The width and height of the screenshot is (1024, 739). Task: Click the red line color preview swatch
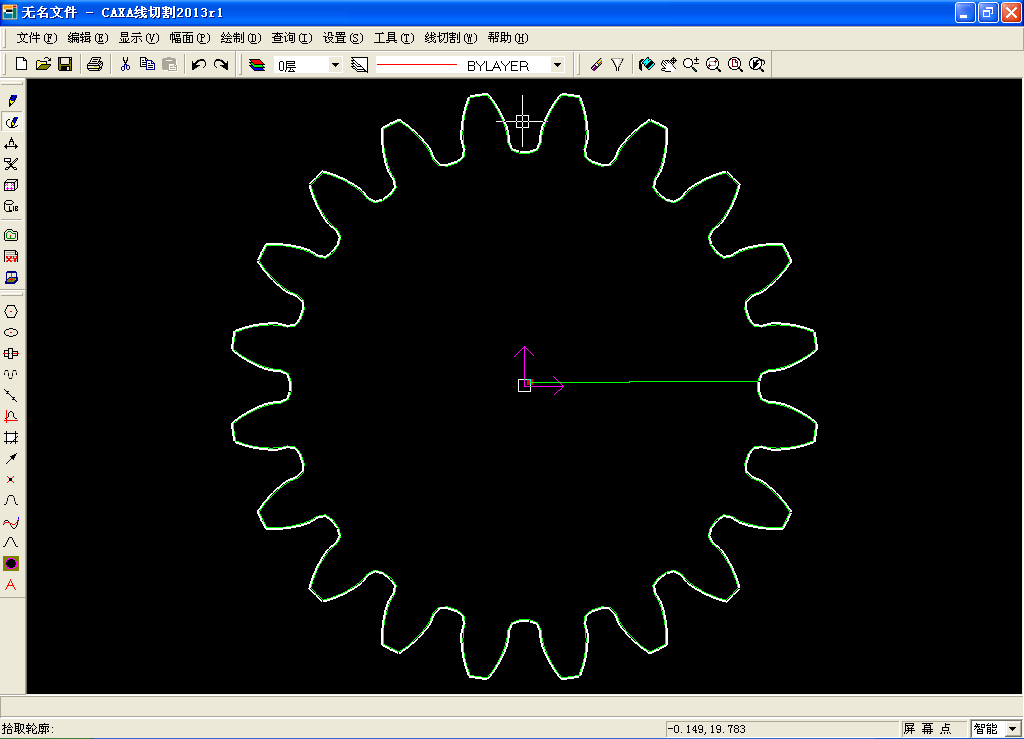416,65
